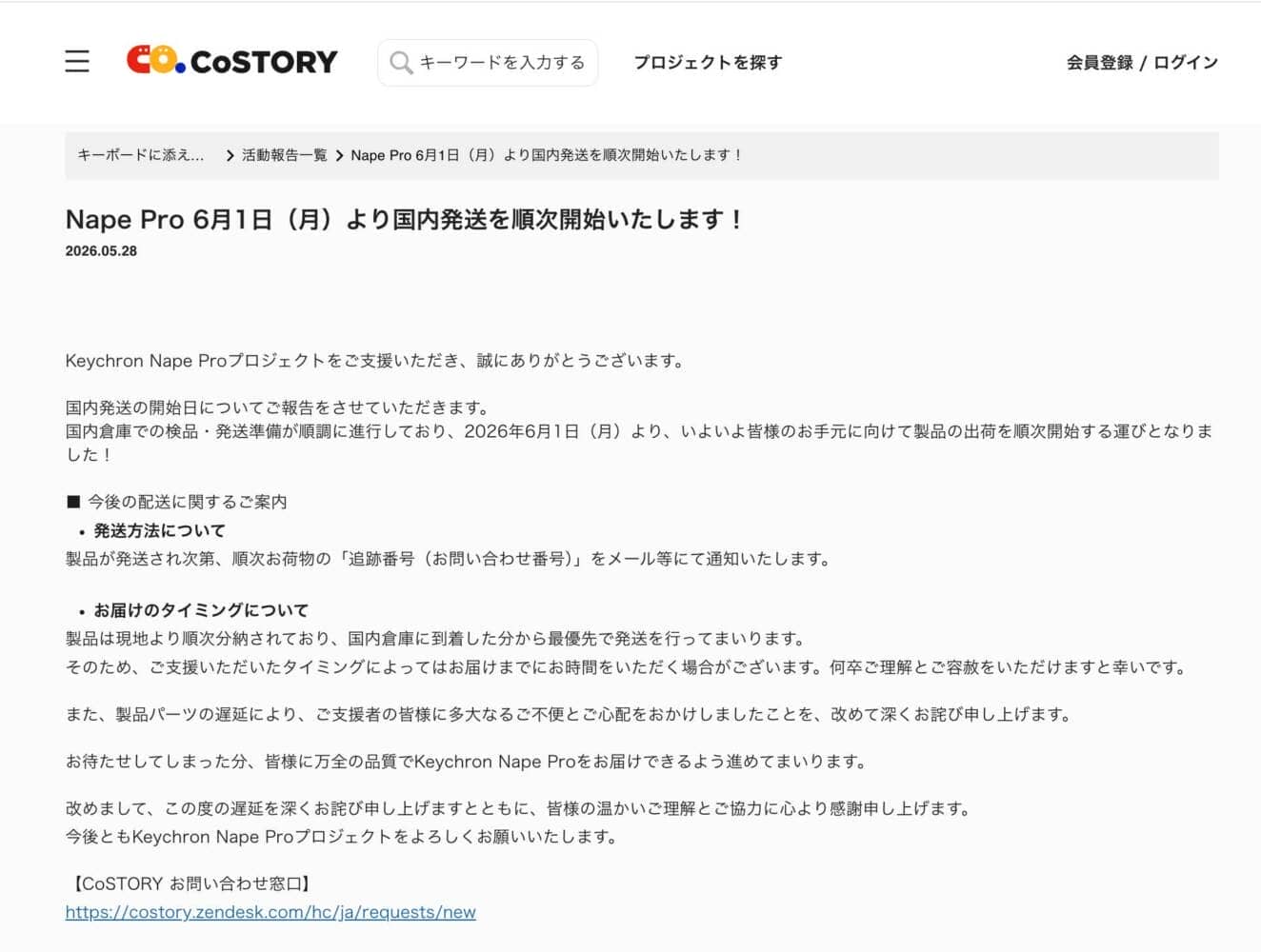Select the closing よろしくお願いいたします sentence
The width and height of the screenshot is (1261, 952).
point(344,837)
